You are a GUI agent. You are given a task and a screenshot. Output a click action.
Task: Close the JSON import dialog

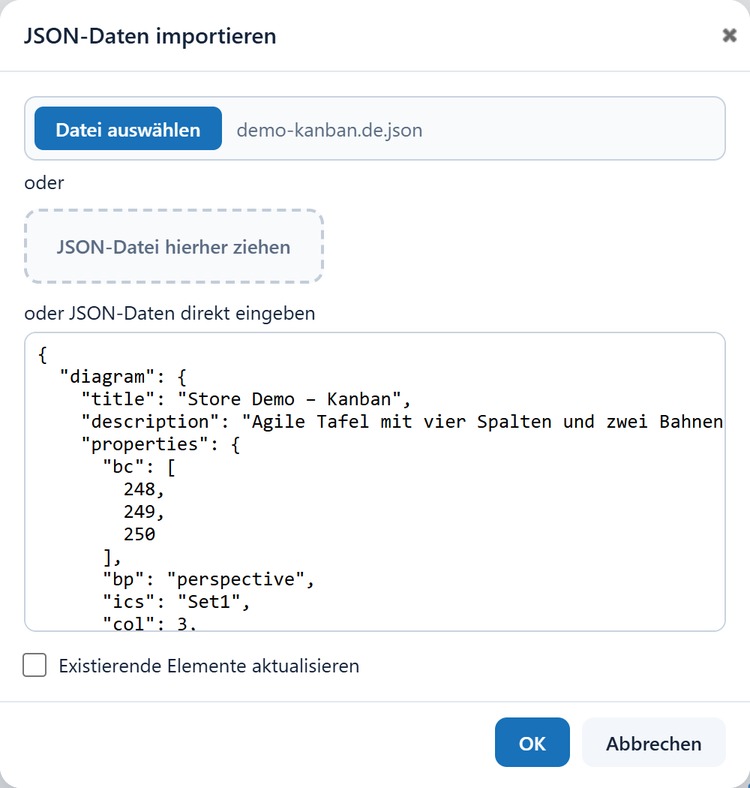pos(729,35)
